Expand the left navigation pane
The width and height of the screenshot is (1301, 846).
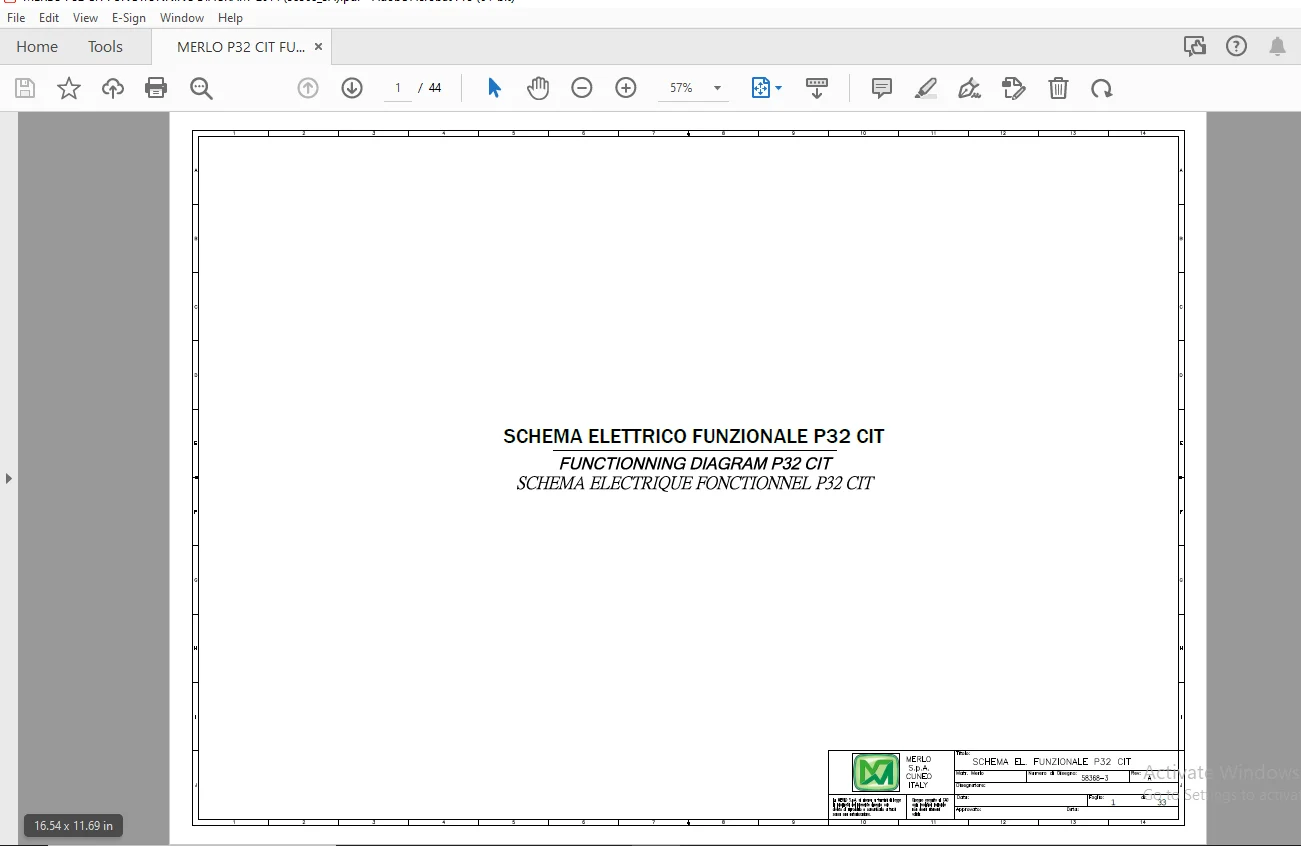[9, 478]
